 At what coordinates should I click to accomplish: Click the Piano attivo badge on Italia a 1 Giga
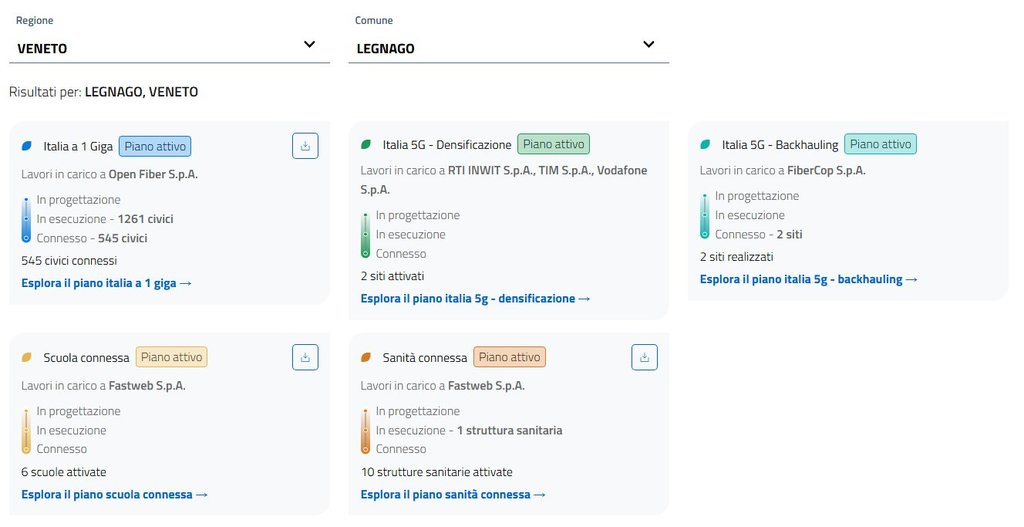click(x=155, y=146)
